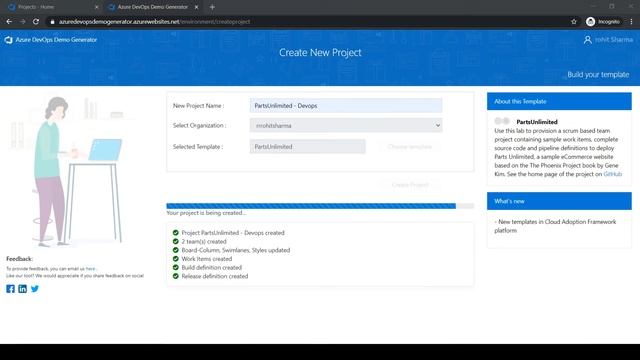
Task: Click the New Project Name field
Action: coord(346,106)
